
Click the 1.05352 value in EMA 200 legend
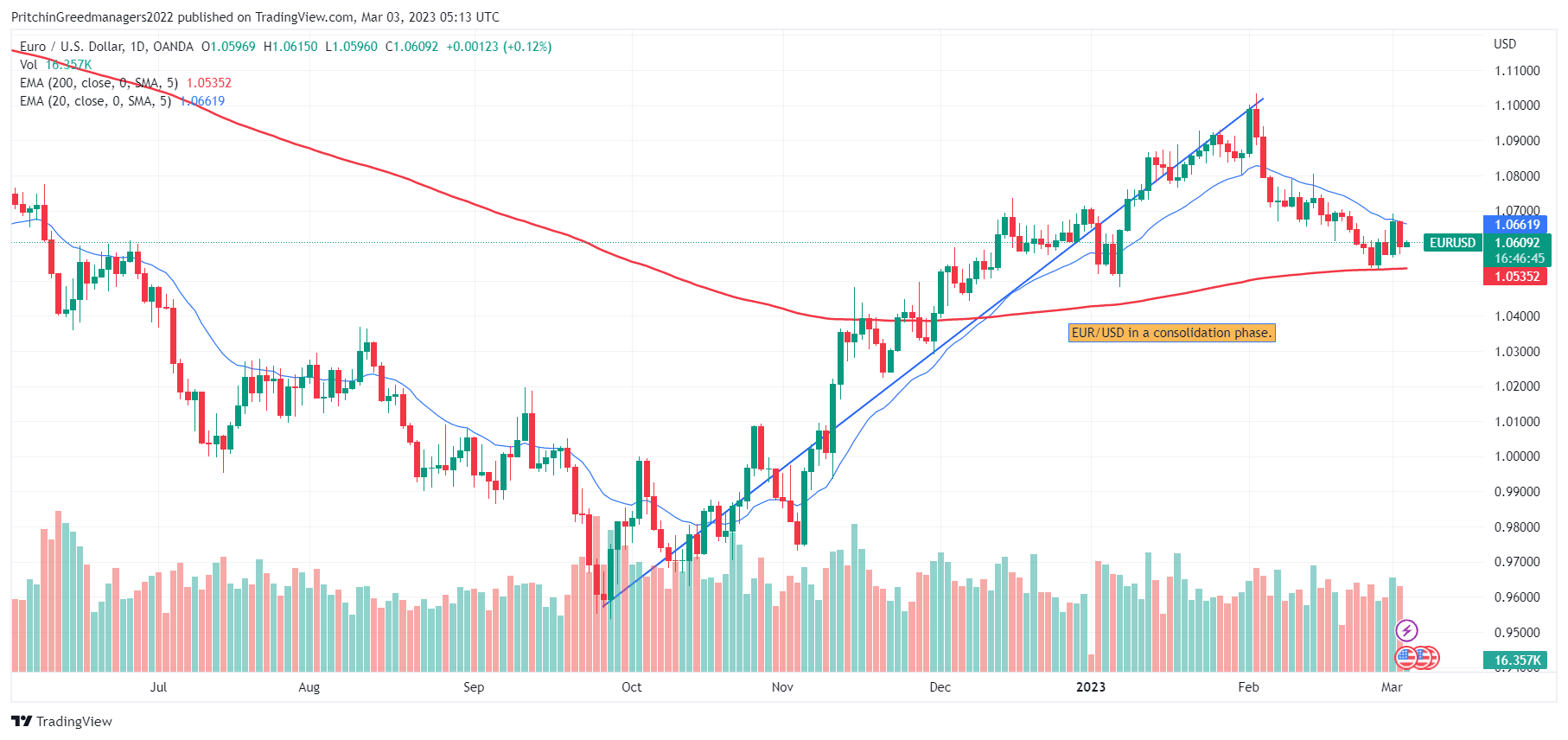(209, 83)
